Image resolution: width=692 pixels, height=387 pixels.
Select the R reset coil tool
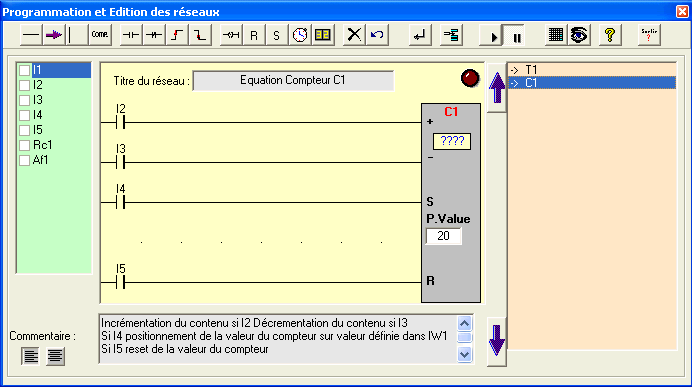click(x=254, y=35)
